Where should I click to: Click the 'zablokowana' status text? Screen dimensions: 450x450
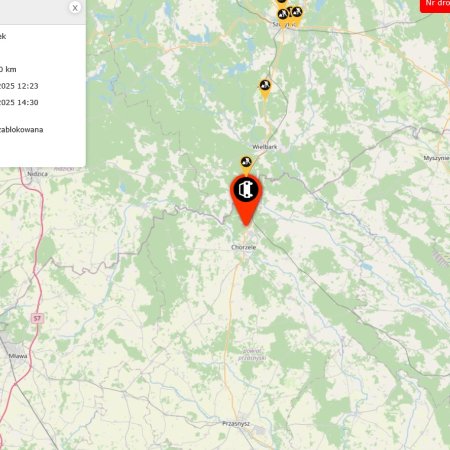[21, 130]
